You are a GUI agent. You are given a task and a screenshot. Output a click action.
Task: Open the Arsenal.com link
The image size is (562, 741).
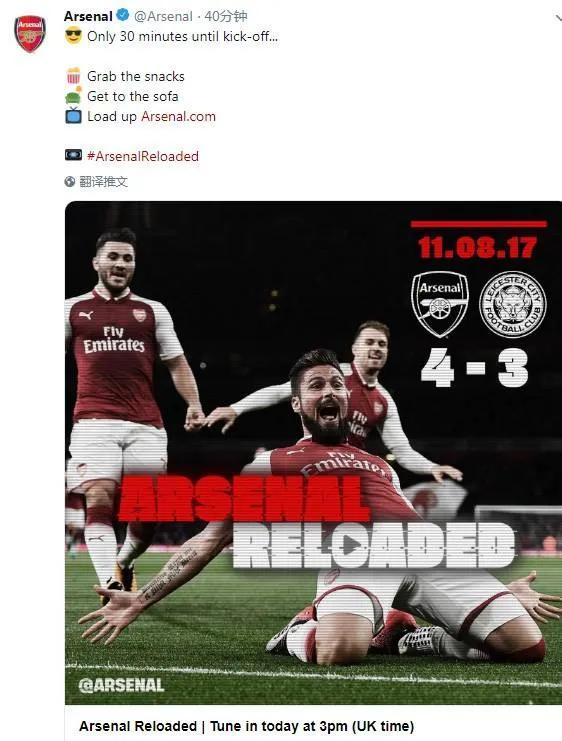point(178,116)
